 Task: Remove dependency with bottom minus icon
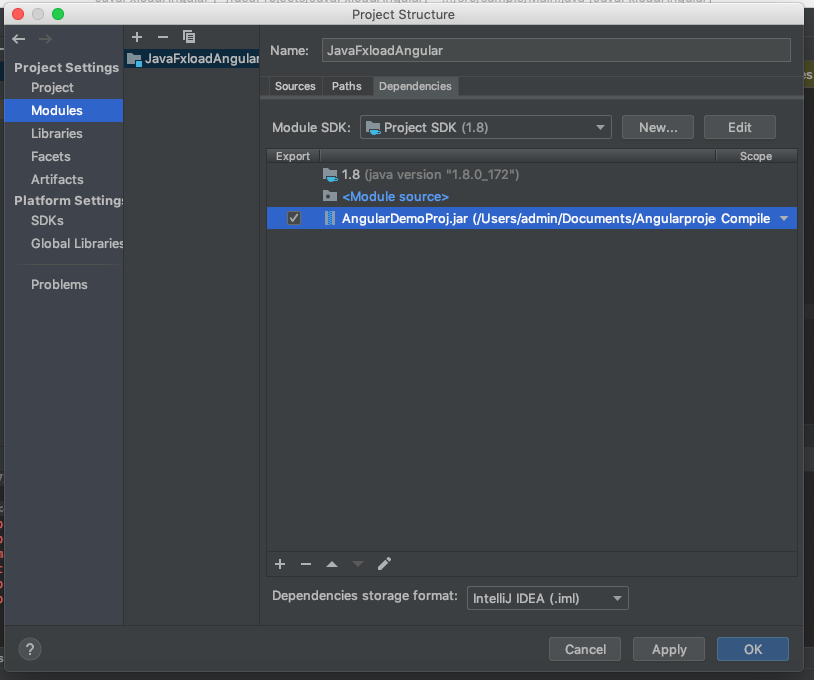pos(306,564)
